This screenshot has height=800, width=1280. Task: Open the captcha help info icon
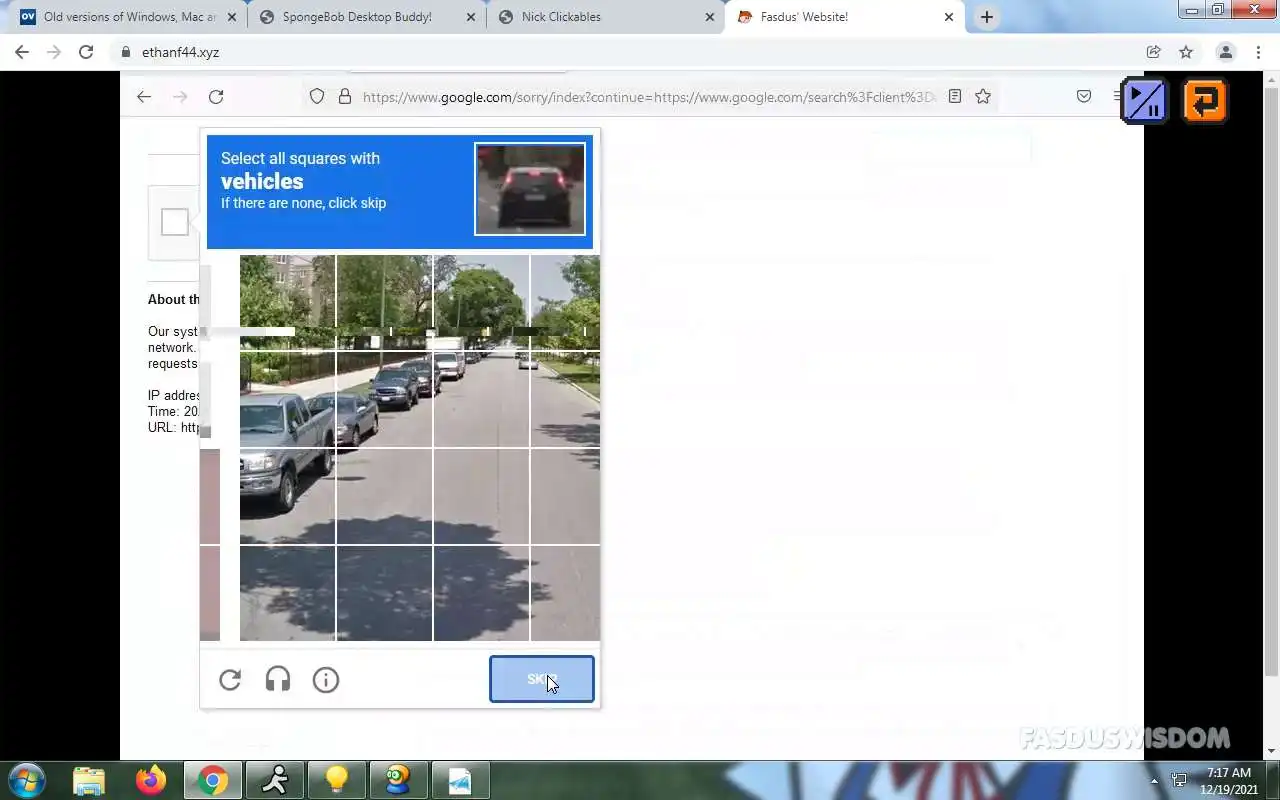(326, 680)
